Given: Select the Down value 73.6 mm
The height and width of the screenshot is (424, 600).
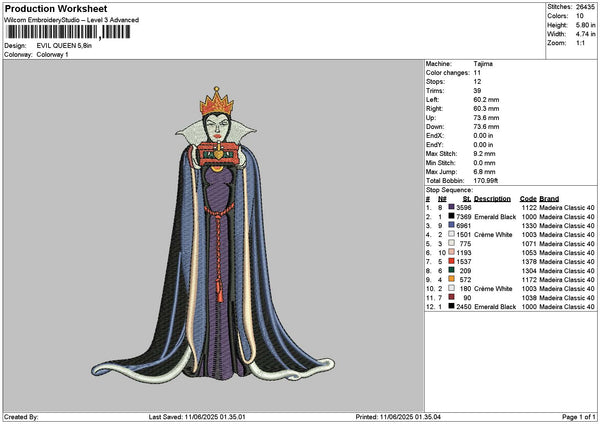Looking at the screenshot, I should [x=486, y=127].
